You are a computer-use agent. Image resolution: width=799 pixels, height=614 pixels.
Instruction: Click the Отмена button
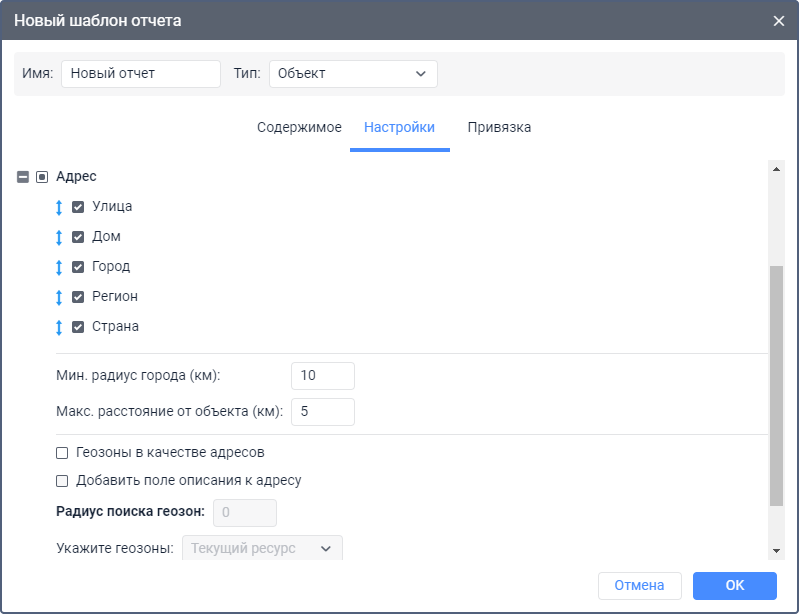[639, 585]
